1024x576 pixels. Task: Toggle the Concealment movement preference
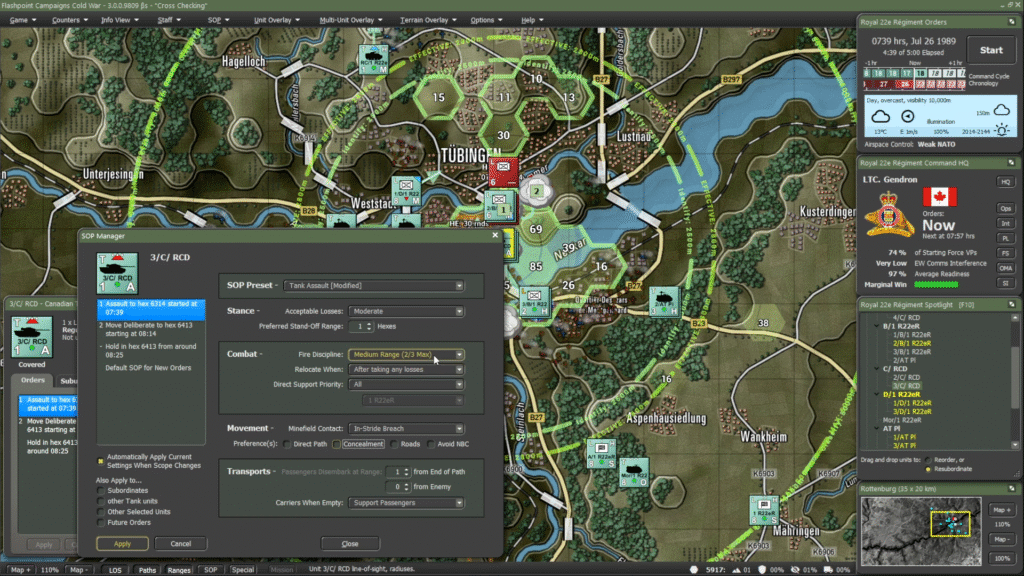[x=336, y=443]
